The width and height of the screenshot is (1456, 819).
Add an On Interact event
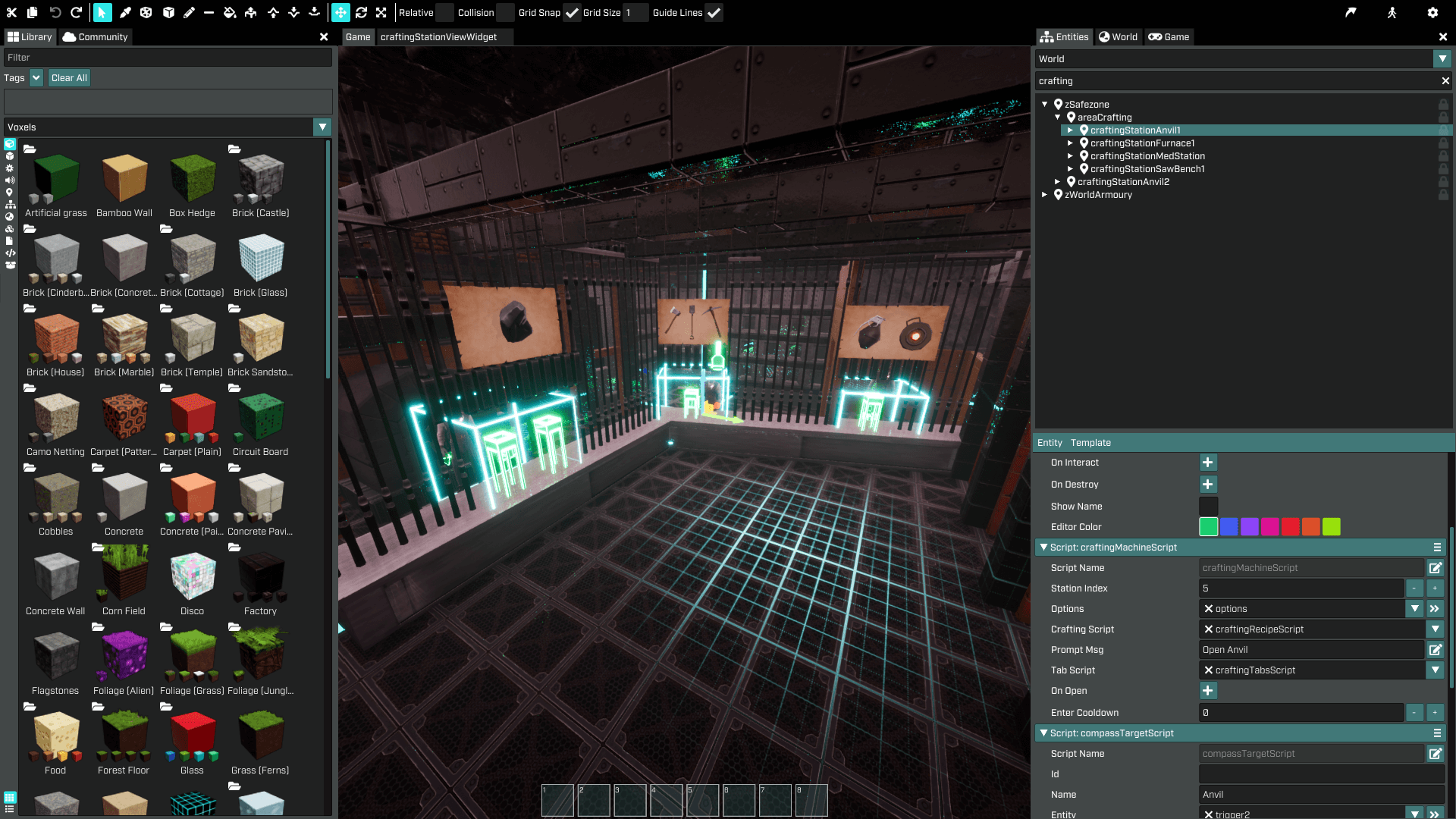[x=1207, y=462]
